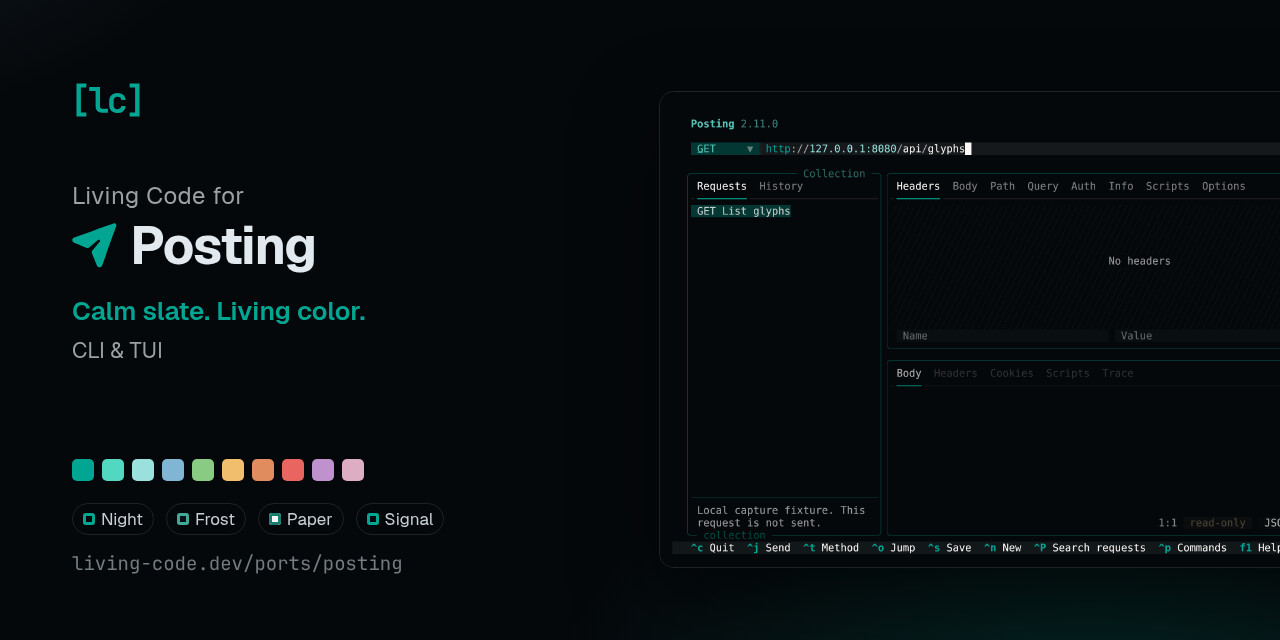Click the read-only status indicator
The width and height of the screenshot is (1280, 640).
pyautogui.click(x=1218, y=523)
